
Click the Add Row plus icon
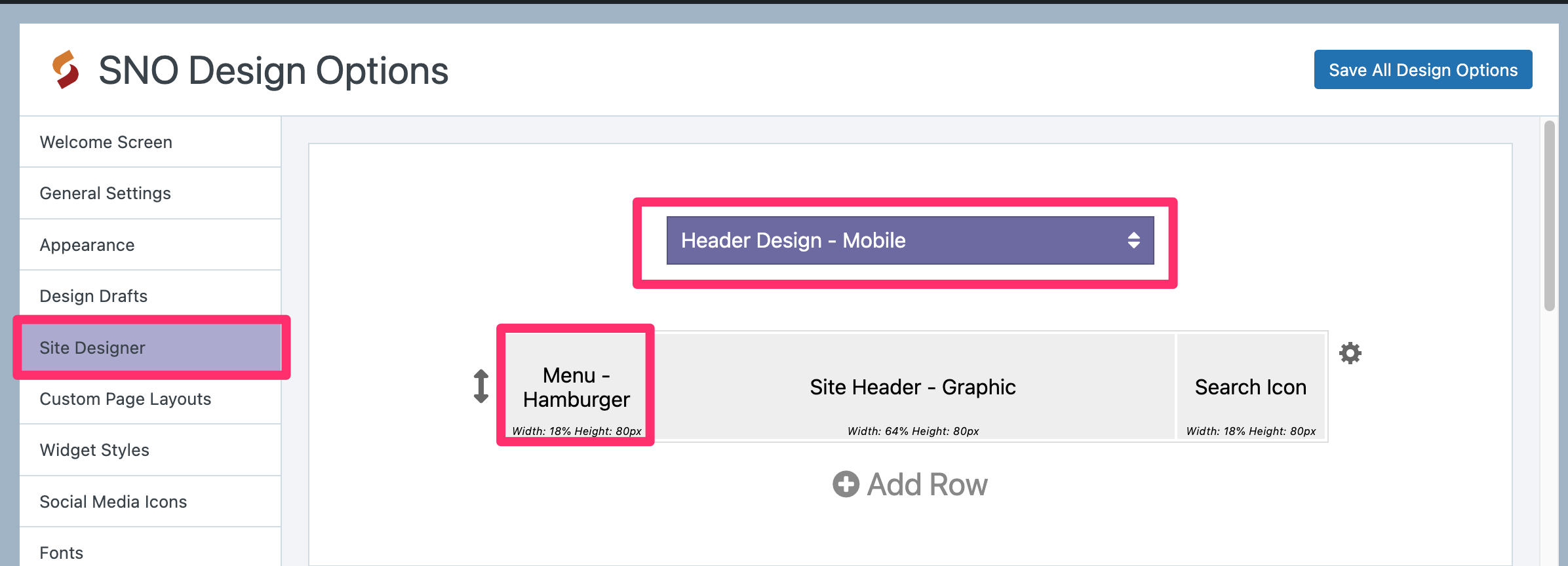click(x=846, y=485)
